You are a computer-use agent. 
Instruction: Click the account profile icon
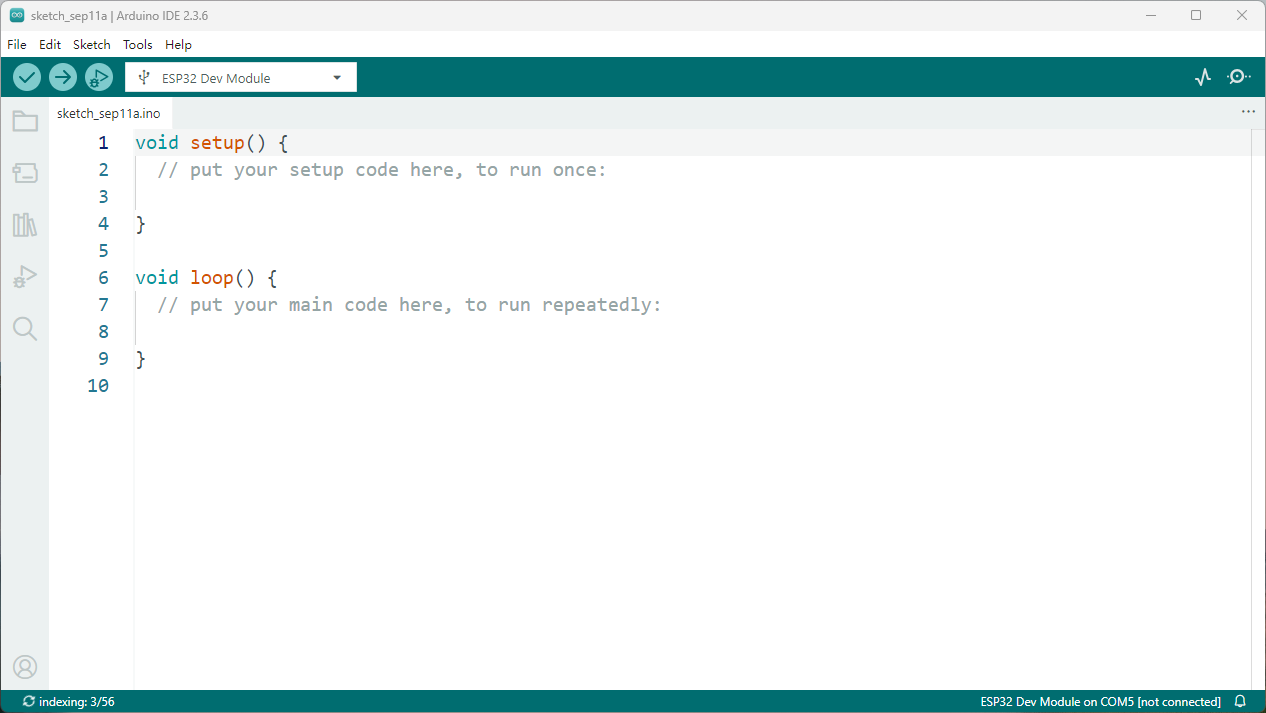(25, 667)
